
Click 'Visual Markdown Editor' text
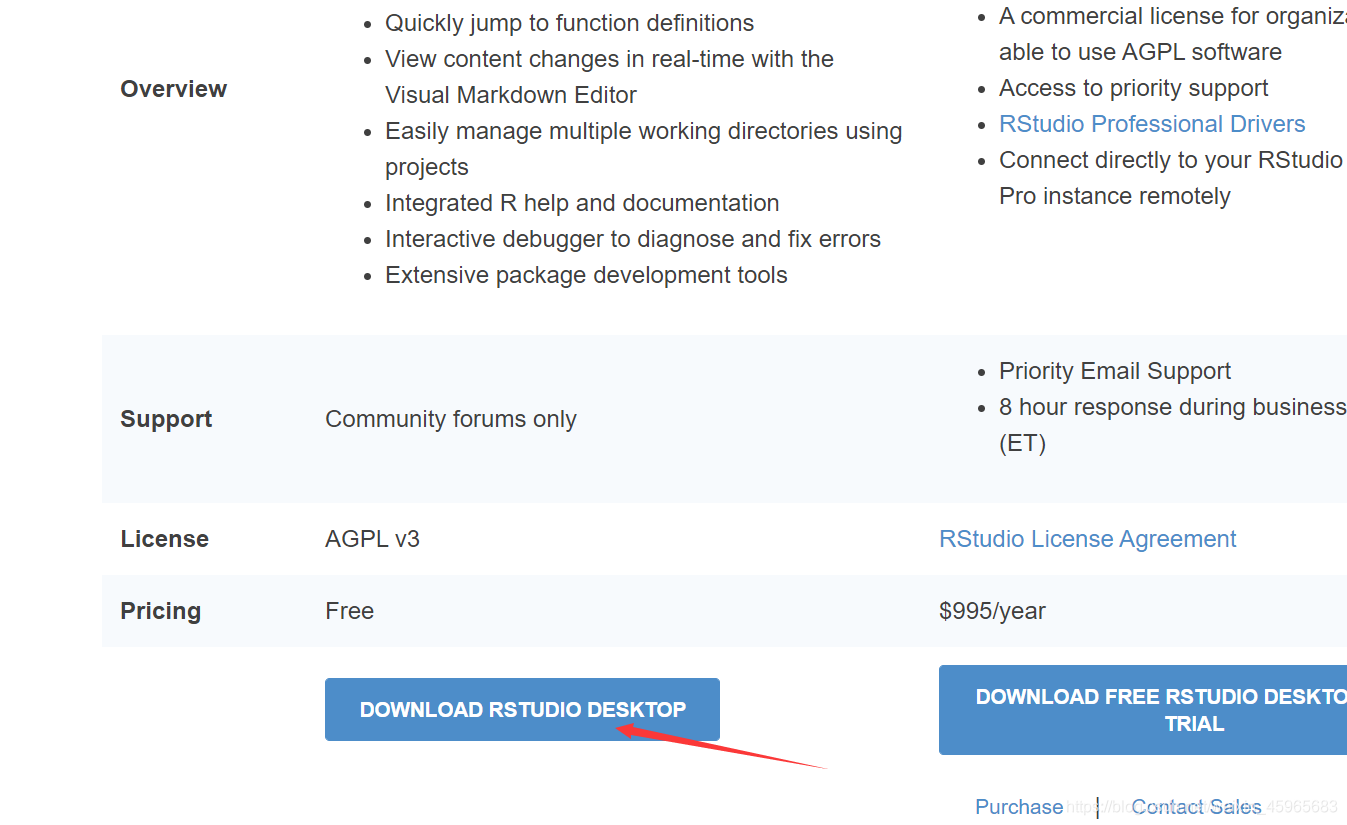[511, 95]
